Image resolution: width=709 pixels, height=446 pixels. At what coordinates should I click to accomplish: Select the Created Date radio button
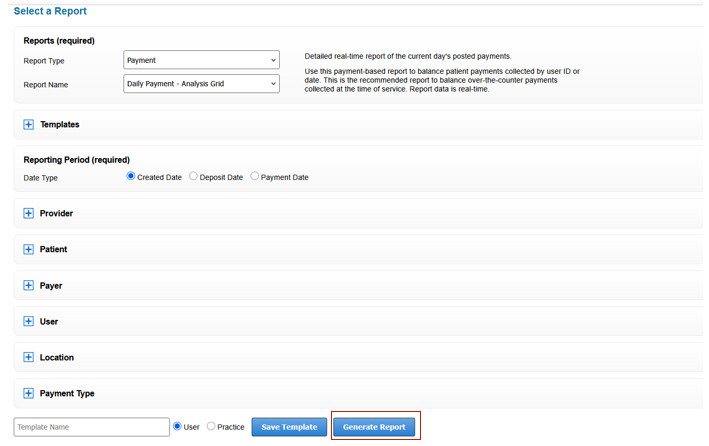point(131,177)
